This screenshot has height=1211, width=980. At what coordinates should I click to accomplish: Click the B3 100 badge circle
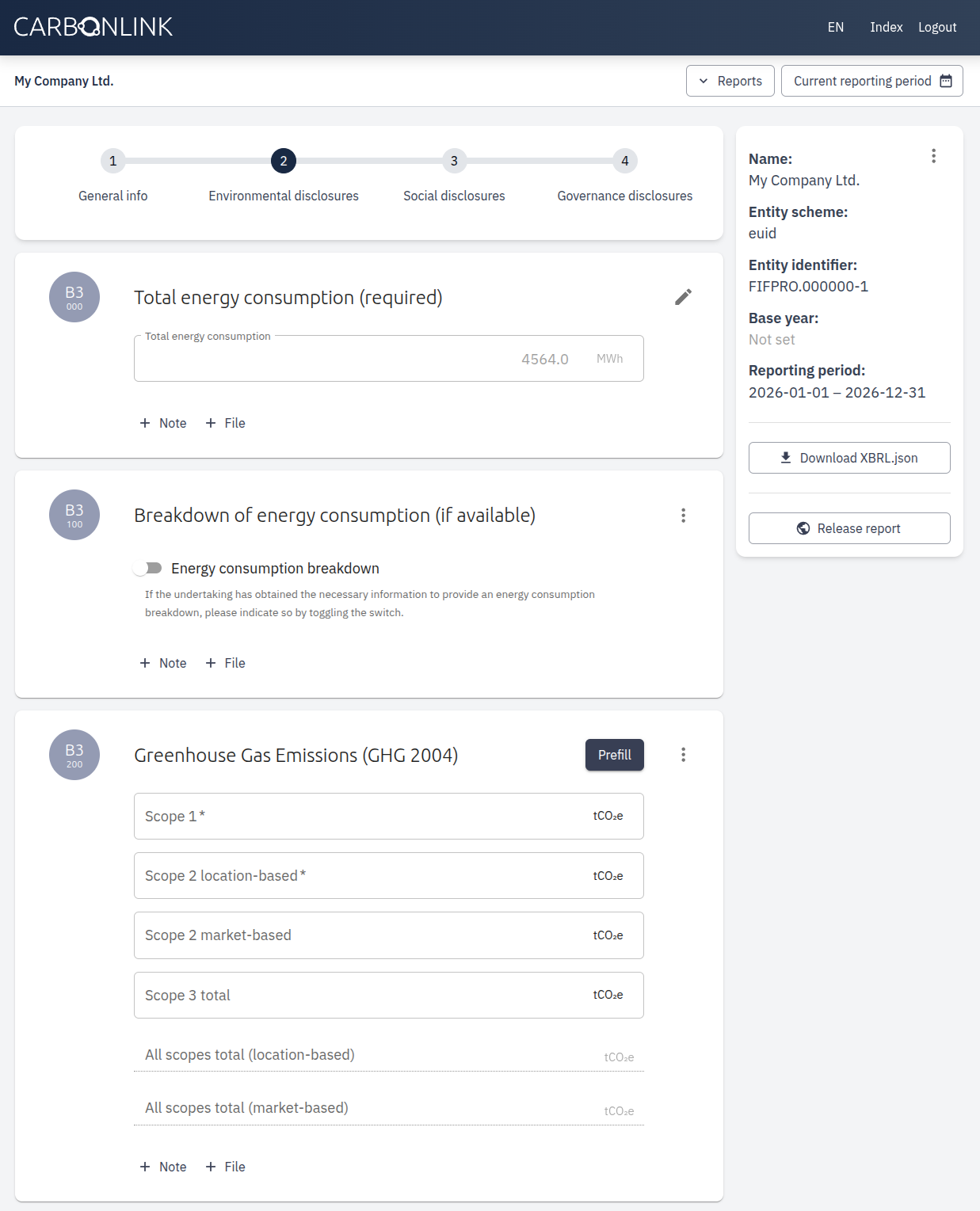coord(74,515)
